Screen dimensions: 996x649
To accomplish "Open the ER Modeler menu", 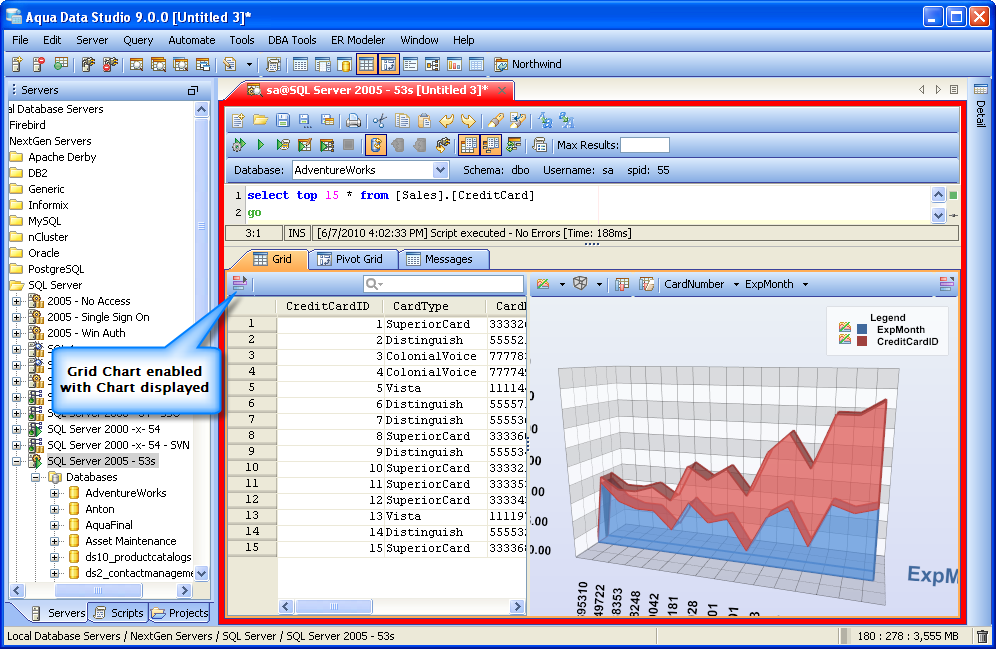I will tap(358, 40).
